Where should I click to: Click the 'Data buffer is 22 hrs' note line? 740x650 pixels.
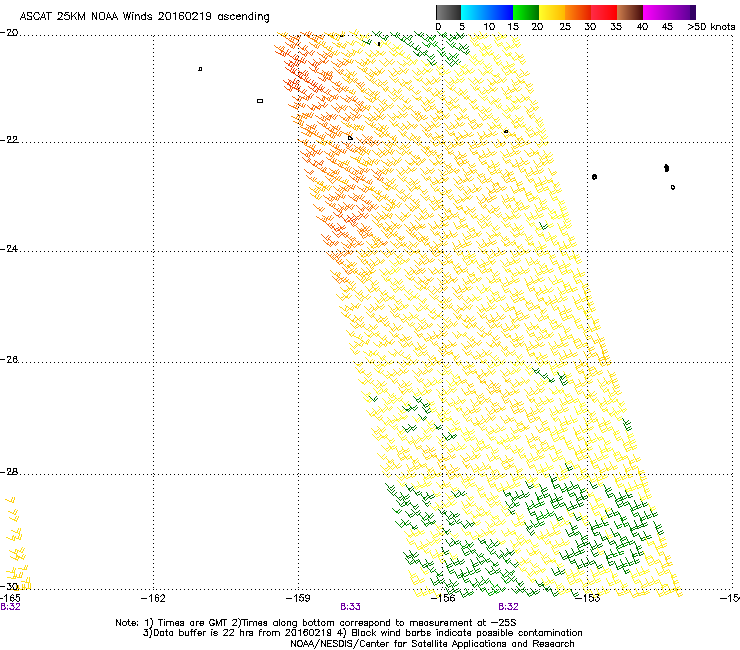pos(362,633)
